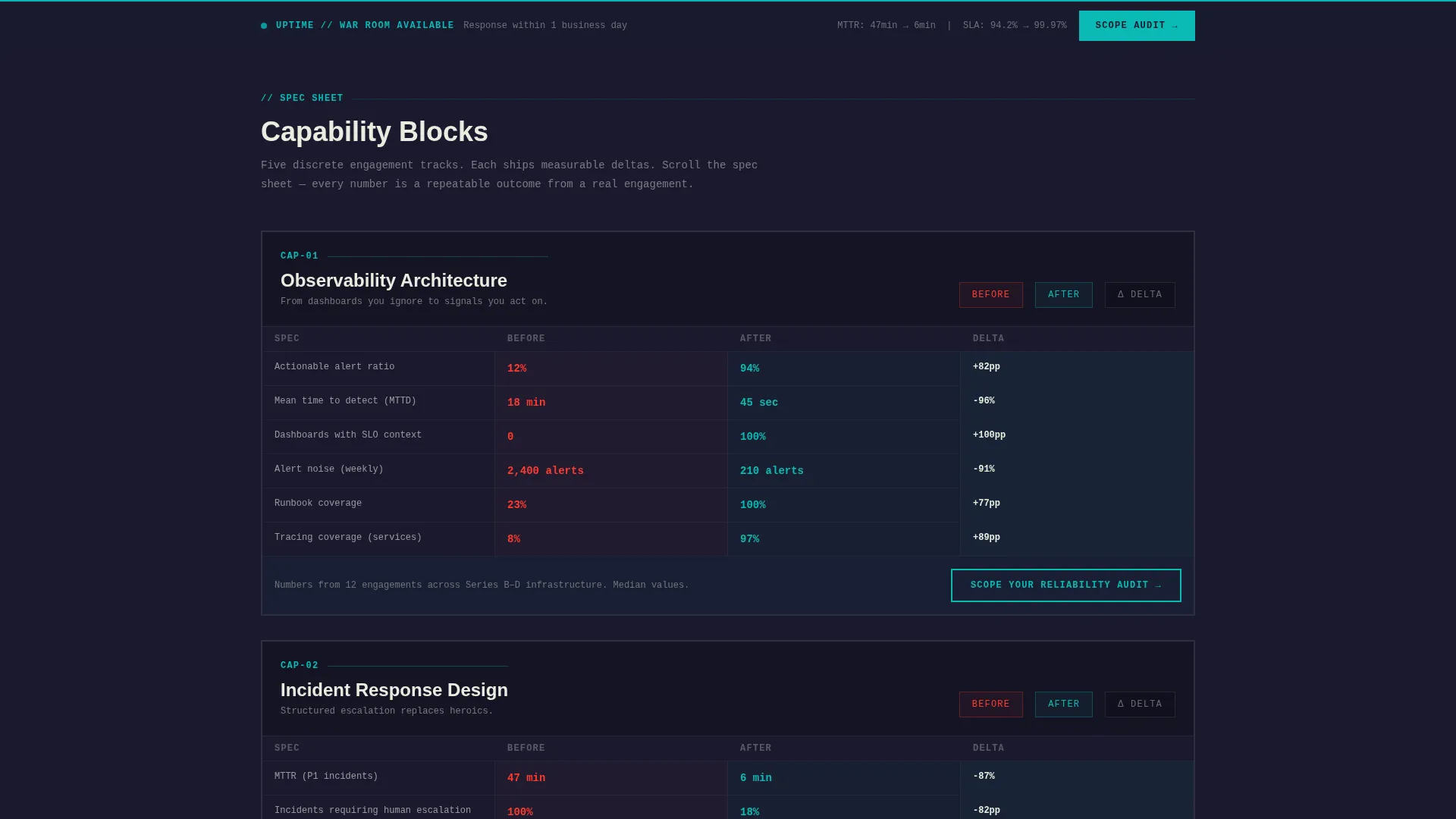The height and width of the screenshot is (819, 1456).
Task: Click 'Incident Response Design' title
Action: click(x=394, y=690)
